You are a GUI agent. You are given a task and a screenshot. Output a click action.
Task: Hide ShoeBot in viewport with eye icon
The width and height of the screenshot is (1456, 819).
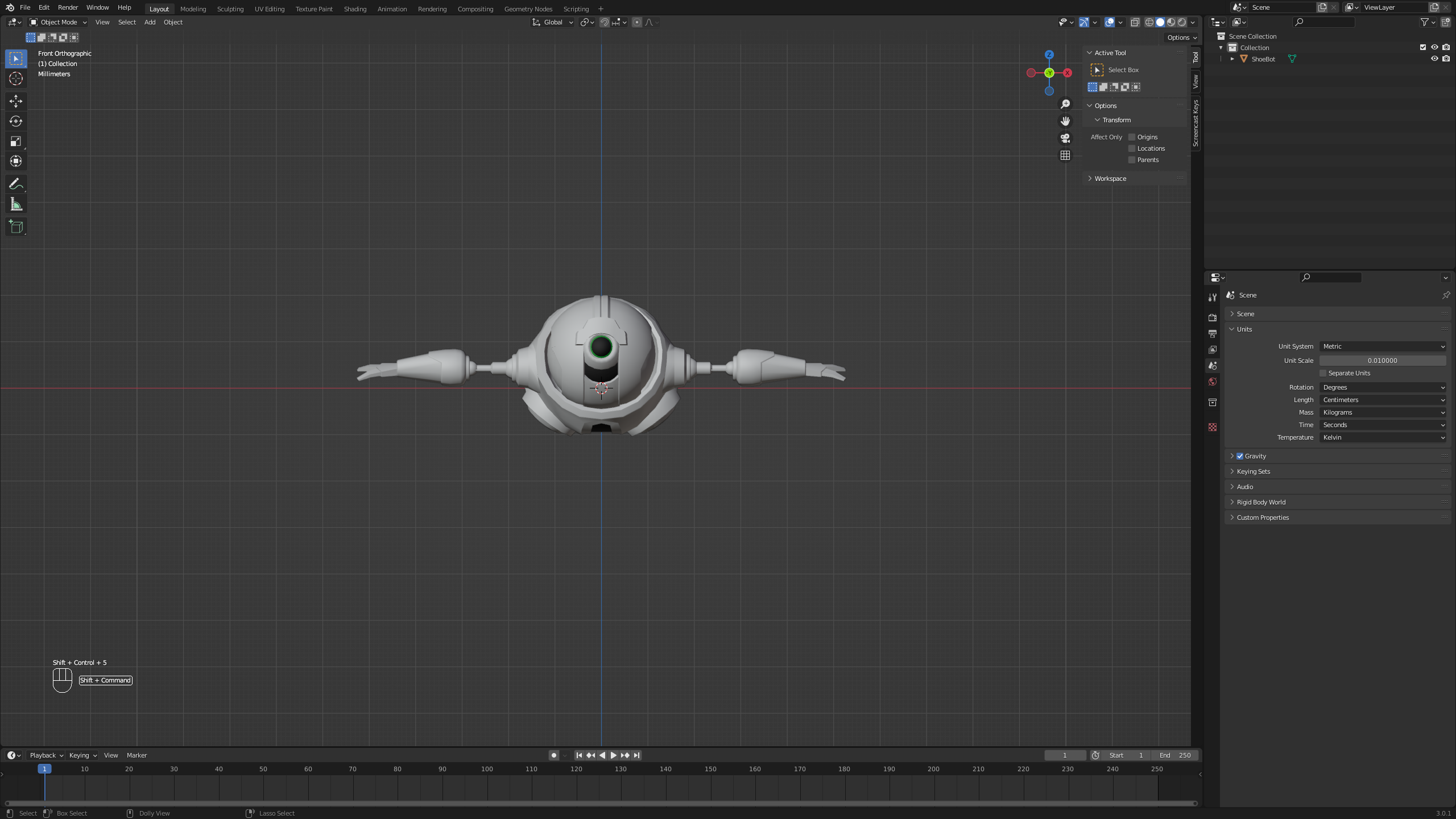tap(1434, 59)
